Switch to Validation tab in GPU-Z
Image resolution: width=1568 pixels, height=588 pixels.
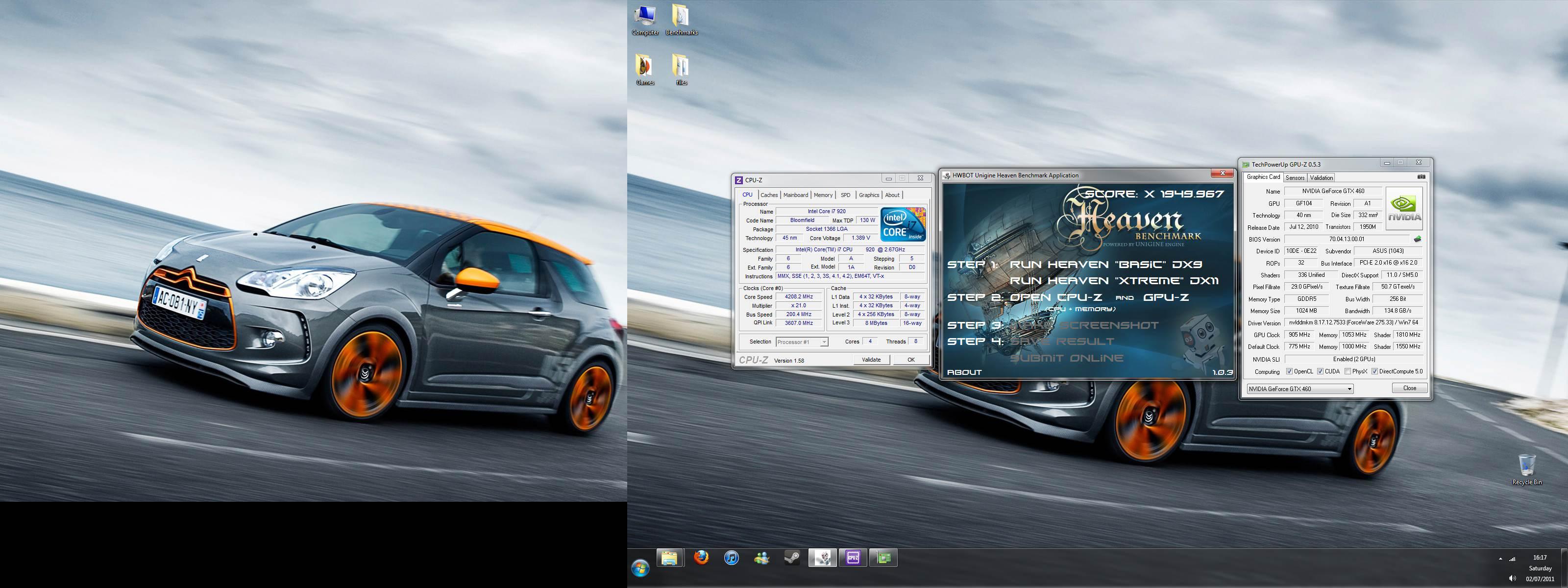1321,178
